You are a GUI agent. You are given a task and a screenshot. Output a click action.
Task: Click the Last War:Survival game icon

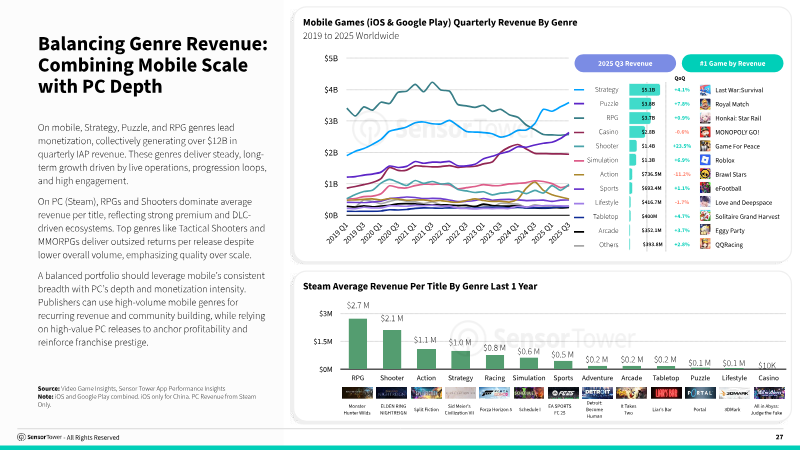[705, 90]
